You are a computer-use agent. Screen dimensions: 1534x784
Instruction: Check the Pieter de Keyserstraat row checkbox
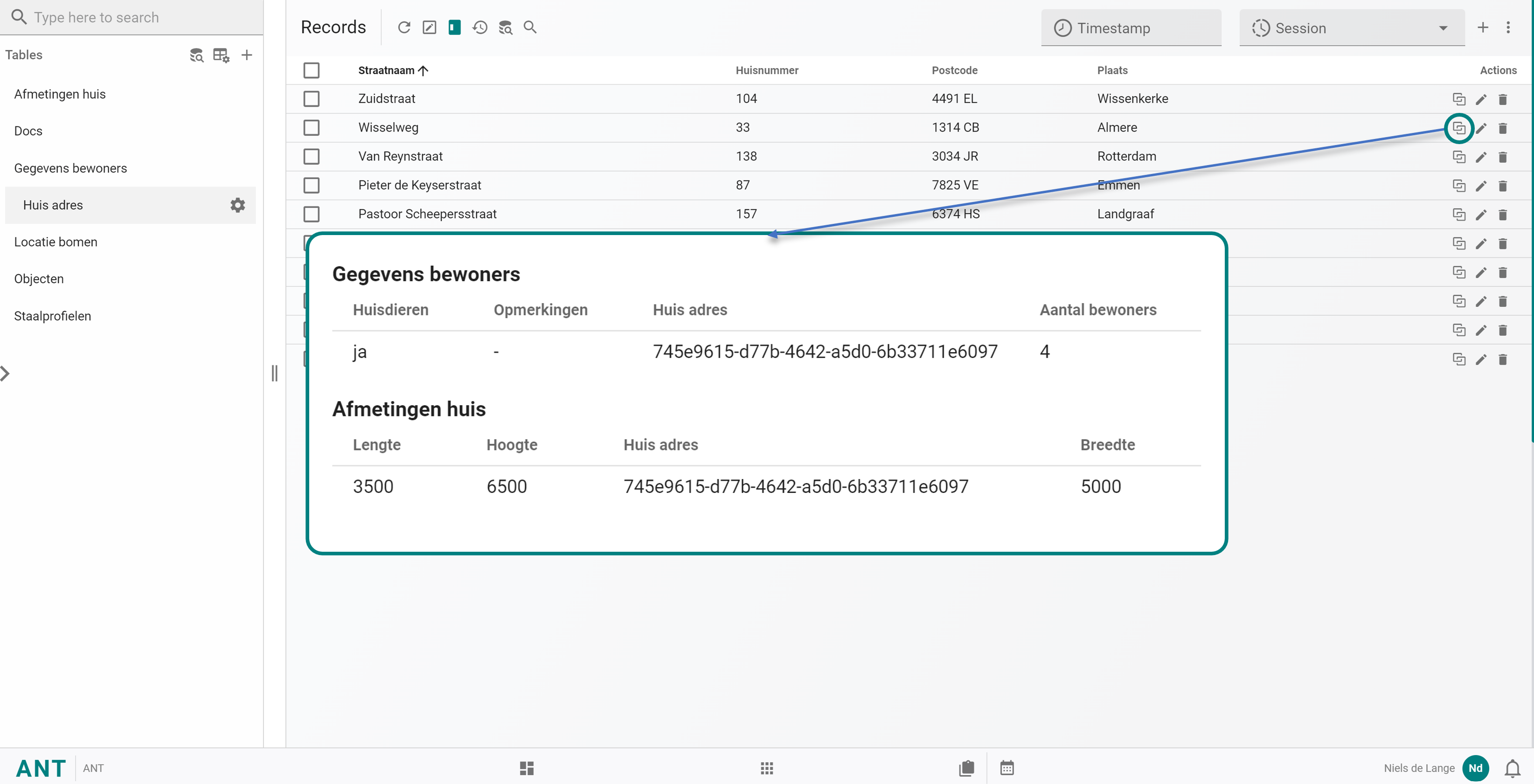tap(312, 185)
